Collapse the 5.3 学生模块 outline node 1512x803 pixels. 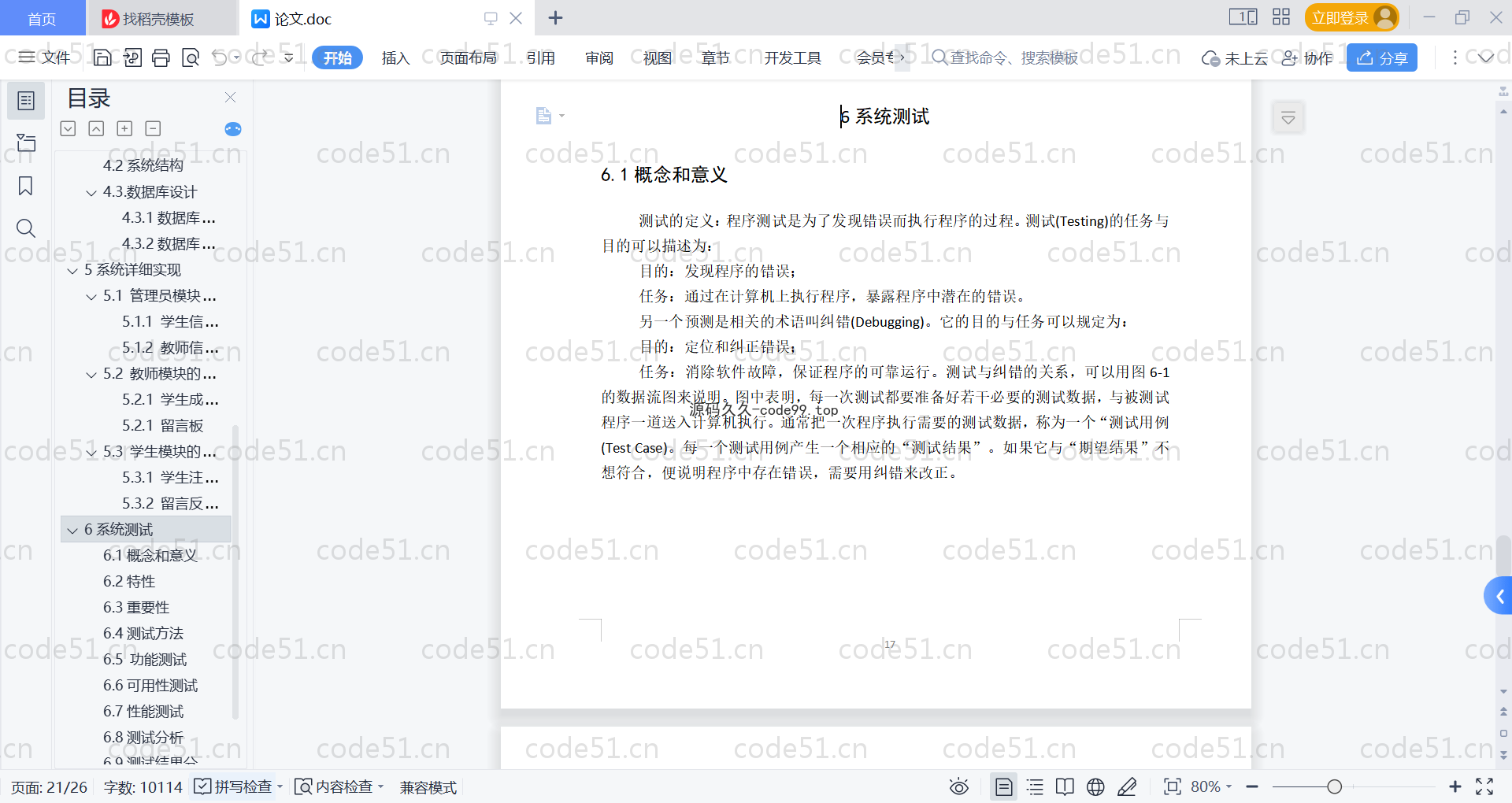pos(91,453)
